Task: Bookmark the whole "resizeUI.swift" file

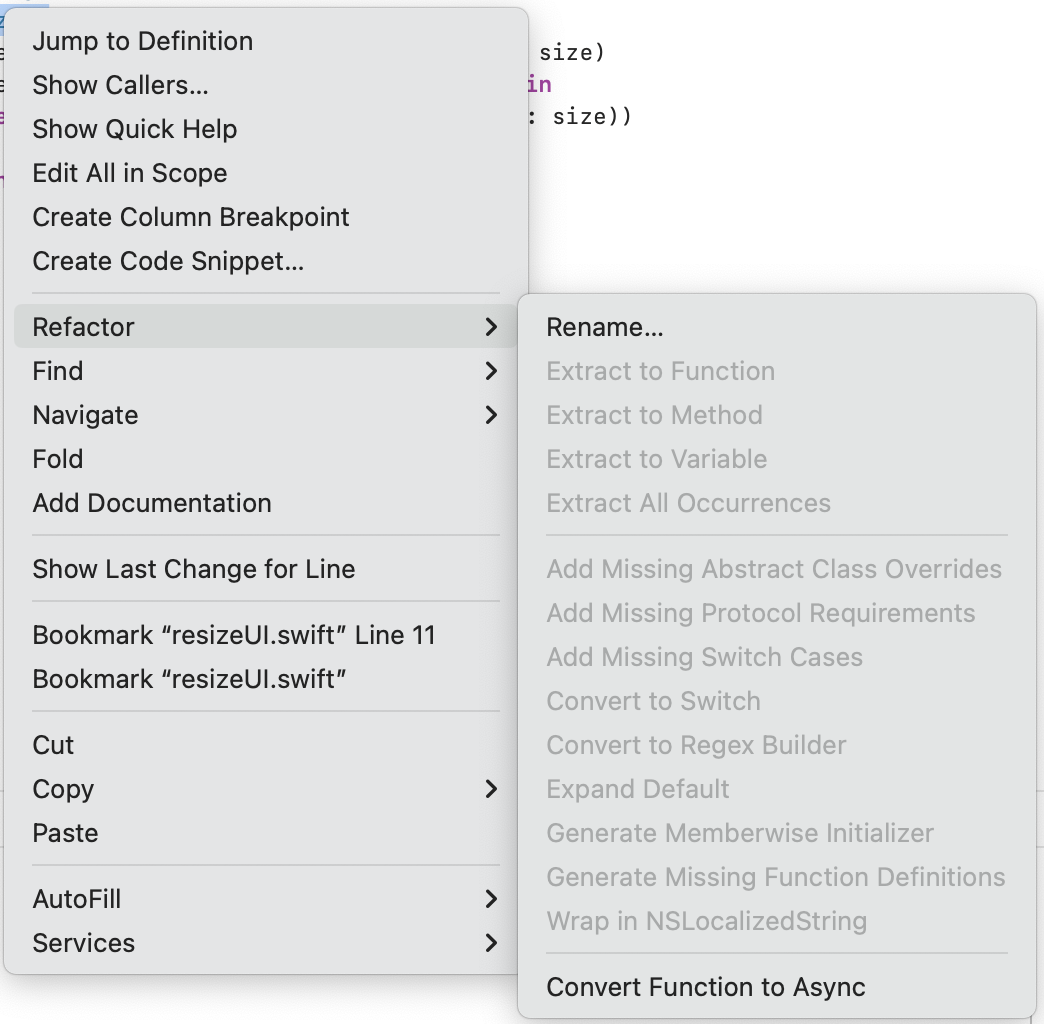Action: click(x=189, y=679)
